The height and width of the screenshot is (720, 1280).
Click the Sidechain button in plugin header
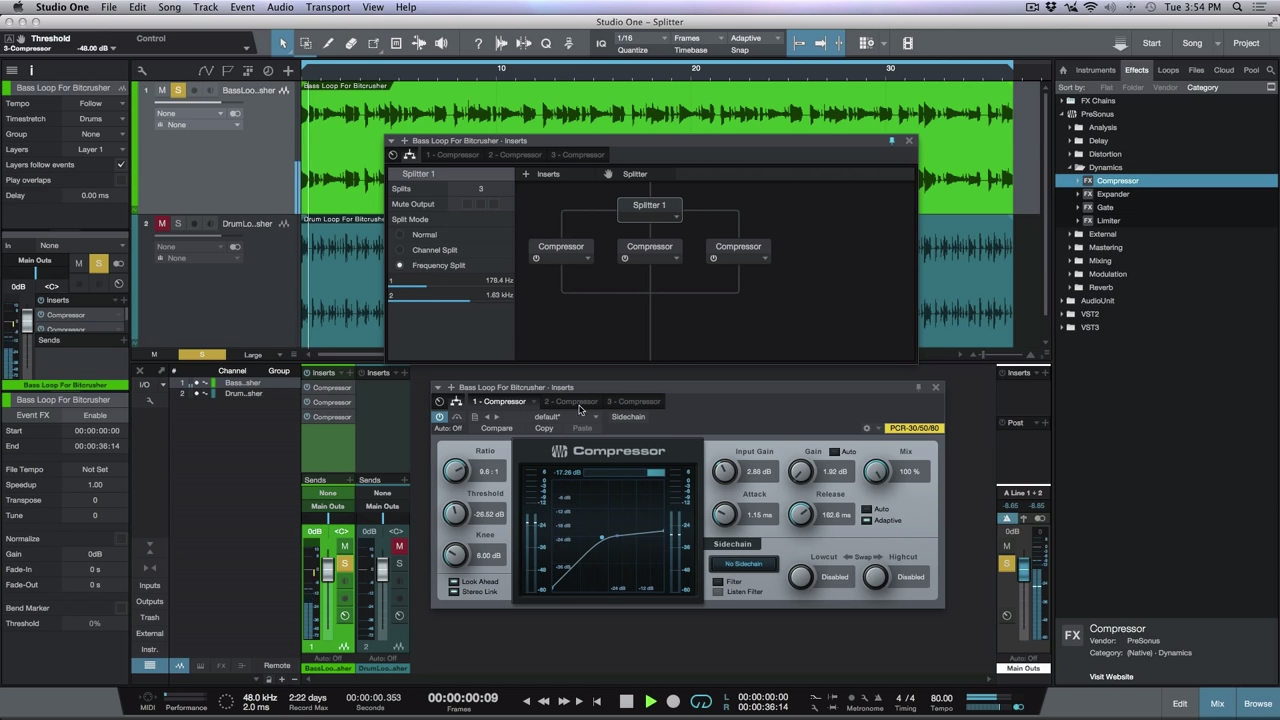coord(628,416)
